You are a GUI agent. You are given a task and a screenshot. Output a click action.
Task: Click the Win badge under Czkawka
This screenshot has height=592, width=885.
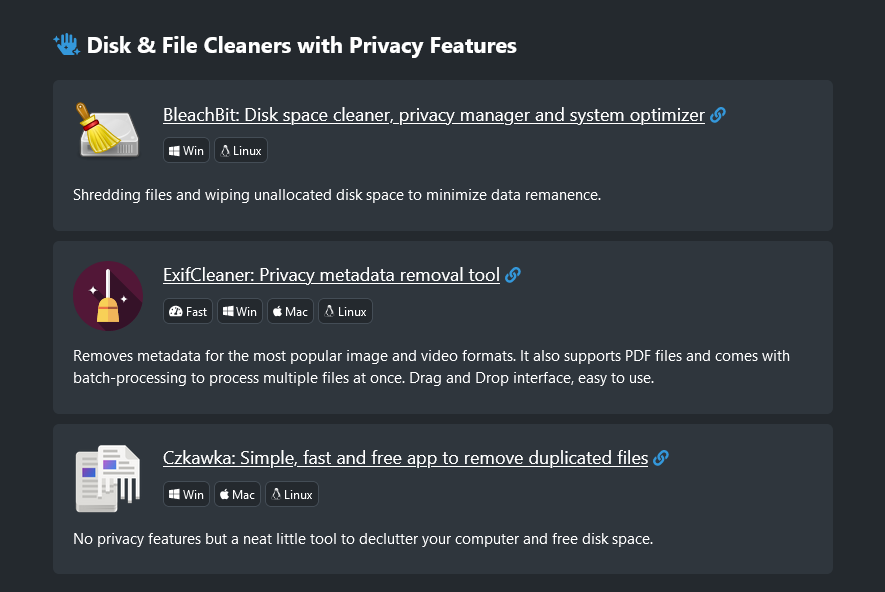click(187, 494)
